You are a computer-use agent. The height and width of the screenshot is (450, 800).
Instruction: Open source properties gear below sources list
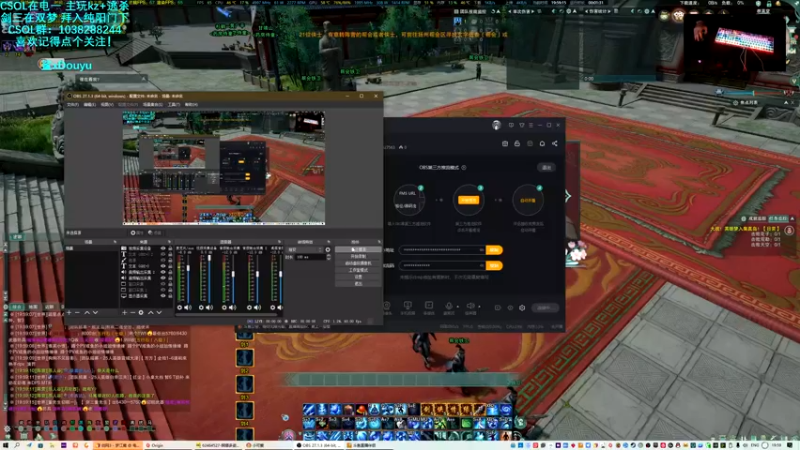[x=141, y=312]
